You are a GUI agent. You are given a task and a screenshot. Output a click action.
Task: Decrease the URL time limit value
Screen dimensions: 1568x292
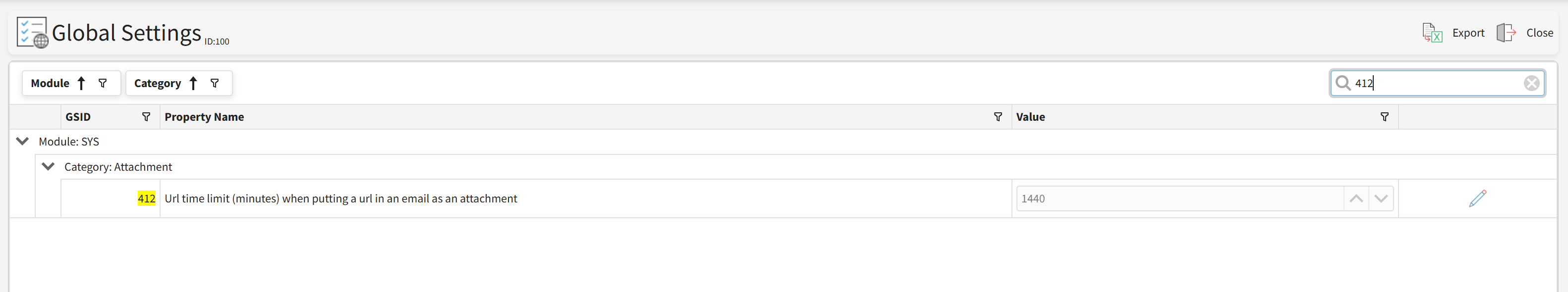click(x=1381, y=198)
